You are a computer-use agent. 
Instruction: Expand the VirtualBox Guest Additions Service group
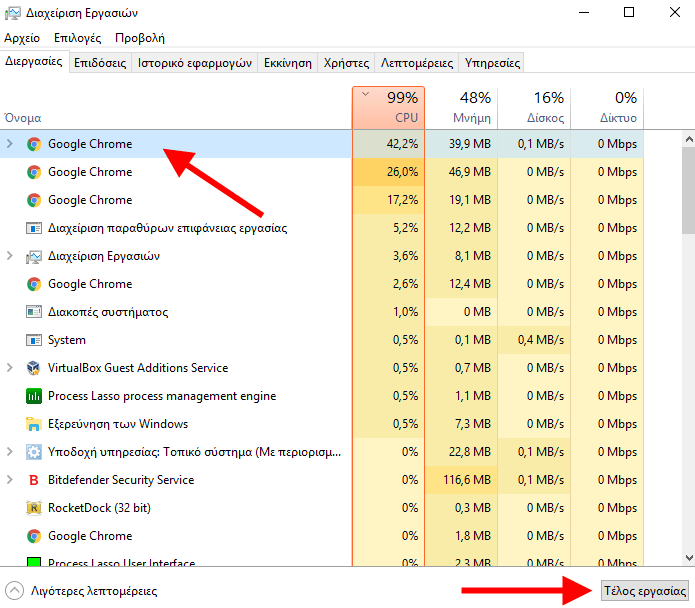coord(9,368)
